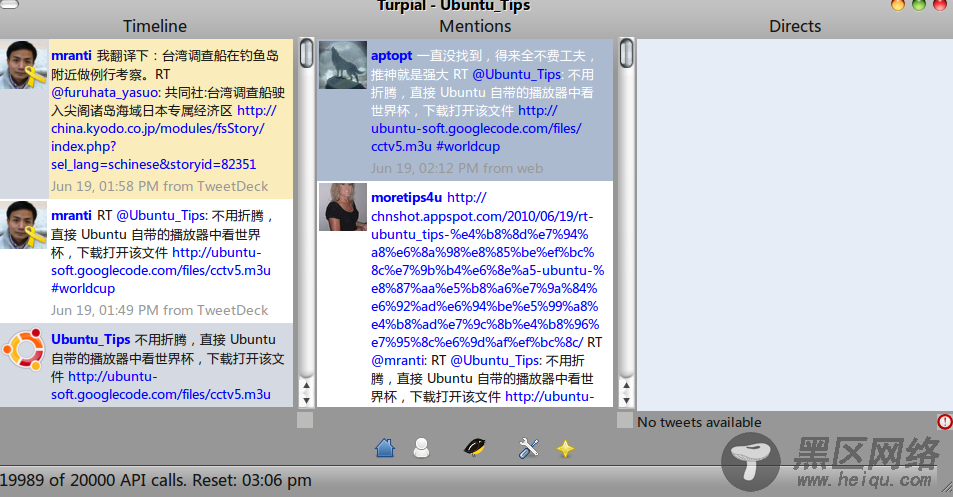Open aptopt wolf avatar
The width and height of the screenshot is (953, 497).
pyautogui.click(x=343, y=65)
